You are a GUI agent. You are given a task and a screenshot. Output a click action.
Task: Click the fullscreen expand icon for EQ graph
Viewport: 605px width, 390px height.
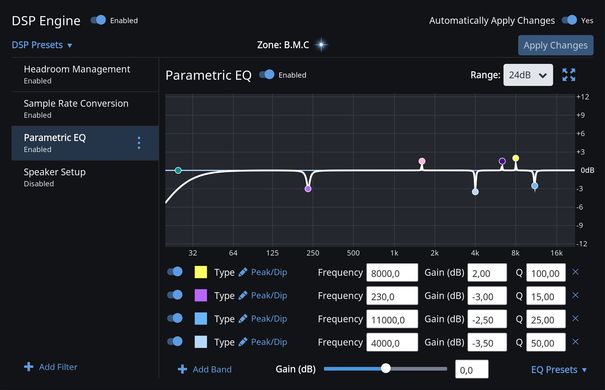pos(568,75)
